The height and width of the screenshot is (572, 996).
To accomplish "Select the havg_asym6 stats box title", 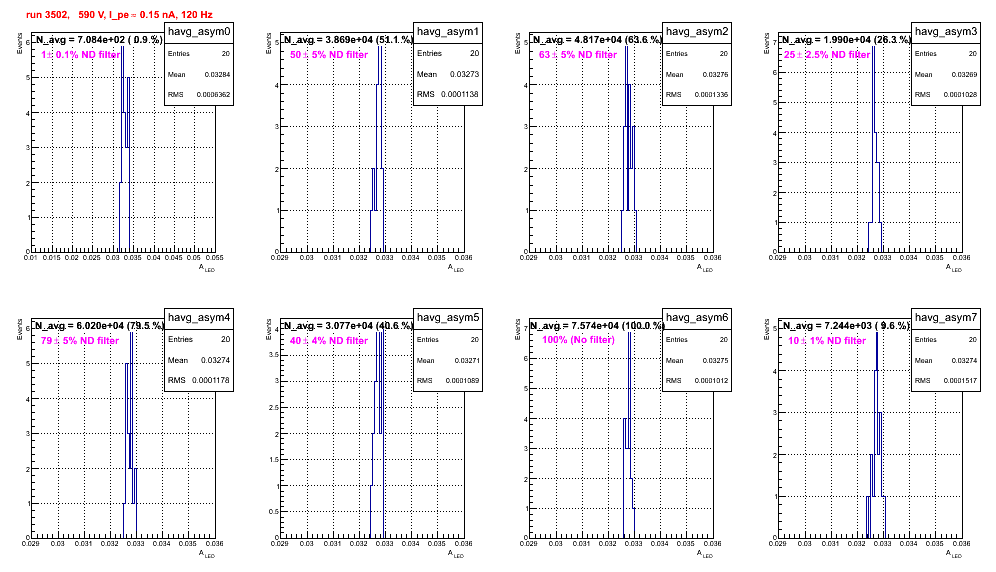I will 697,317.
